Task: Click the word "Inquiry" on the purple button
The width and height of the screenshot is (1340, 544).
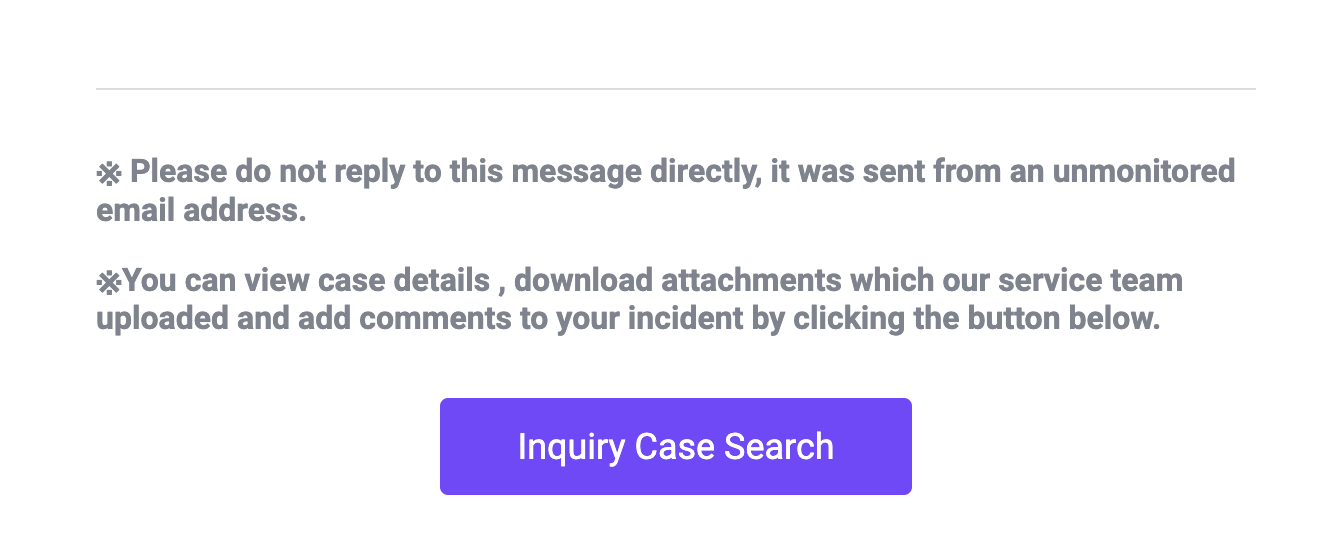Action: point(570,447)
